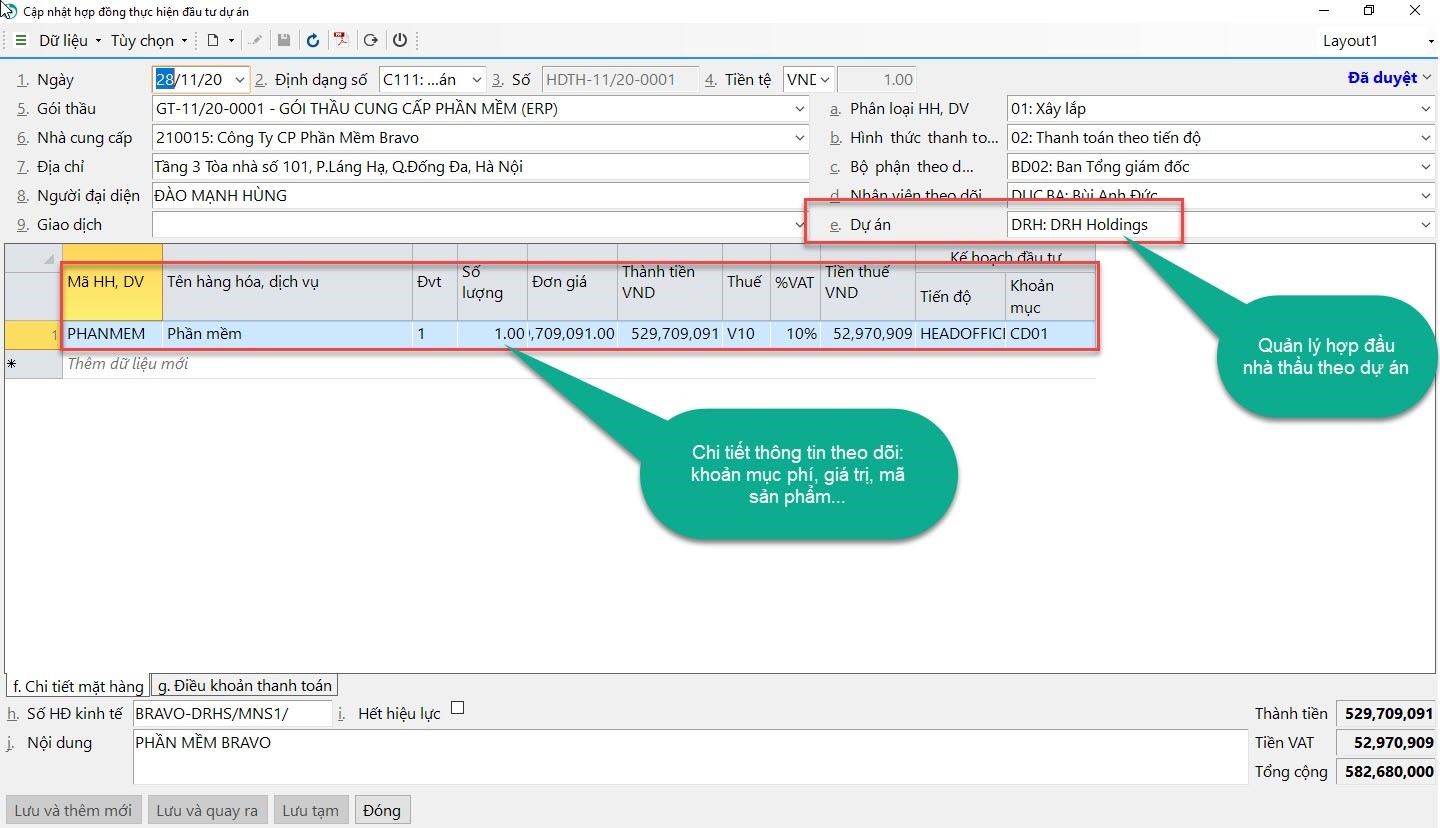The image size is (1440, 828).
Task: Click the Số field HDTH-11/20-0001
Action: pyautogui.click(x=620, y=80)
